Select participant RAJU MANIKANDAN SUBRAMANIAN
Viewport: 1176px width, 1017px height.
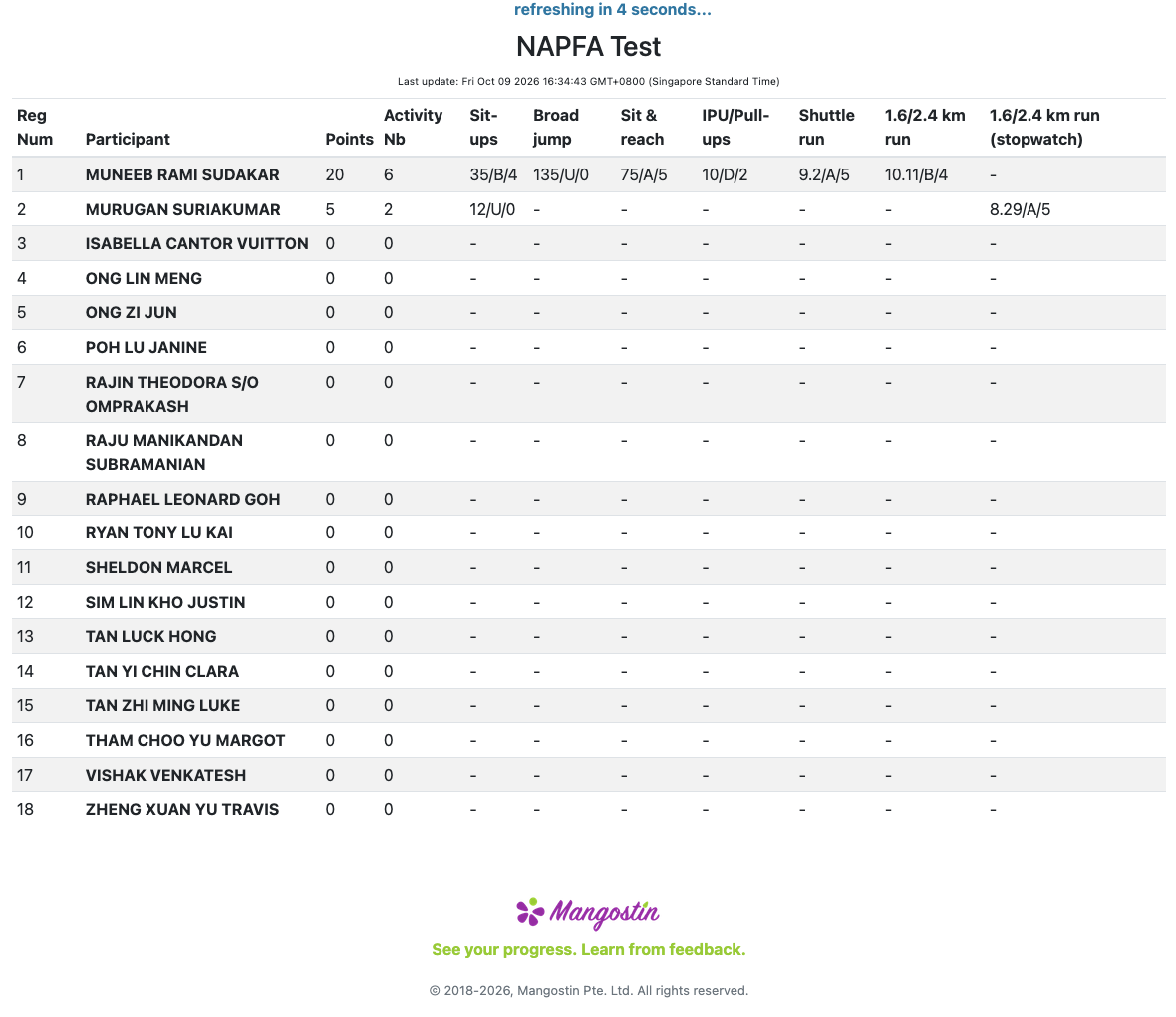tap(163, 452)
